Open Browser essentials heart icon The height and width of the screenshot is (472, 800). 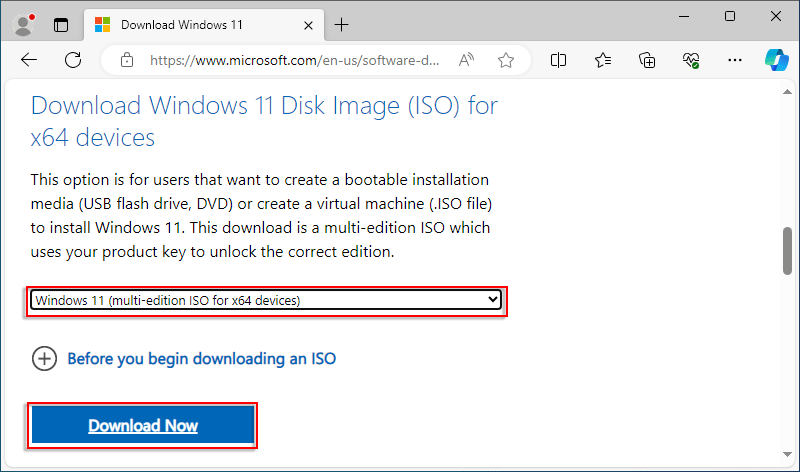coord(691,60)
